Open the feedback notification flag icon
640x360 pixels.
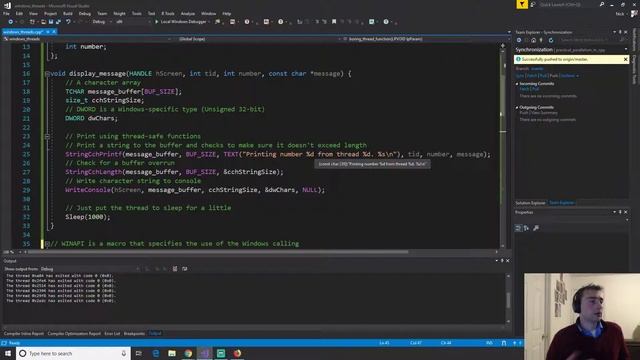522,4
